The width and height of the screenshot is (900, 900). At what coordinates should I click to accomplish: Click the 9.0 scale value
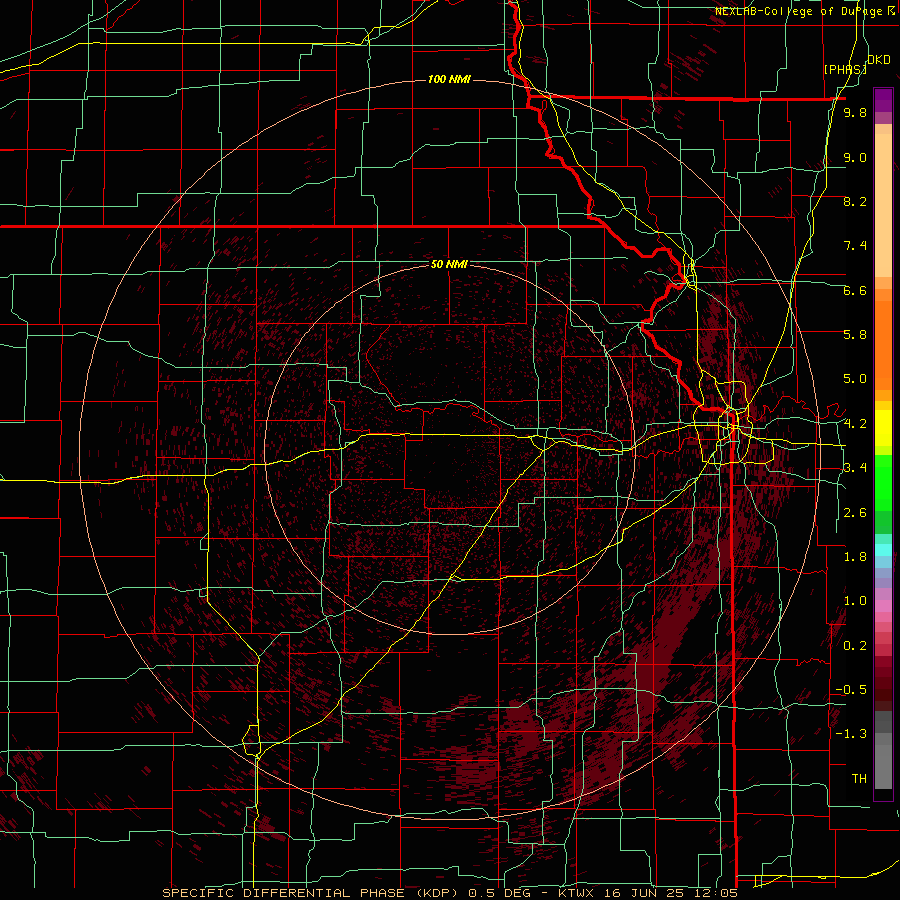pyautogui.click(x=855, y=157)
